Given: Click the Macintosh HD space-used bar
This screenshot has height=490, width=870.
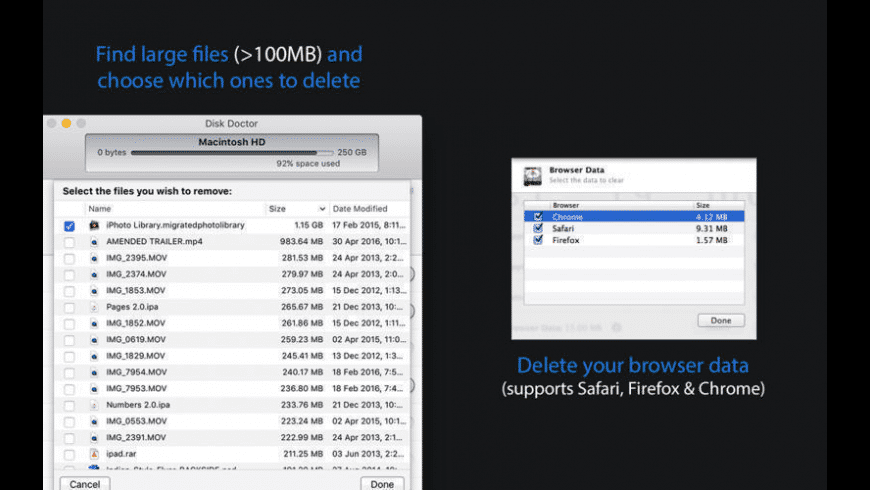Looking at the screenshot, I should pyautogui.click(x=232, y=153).
